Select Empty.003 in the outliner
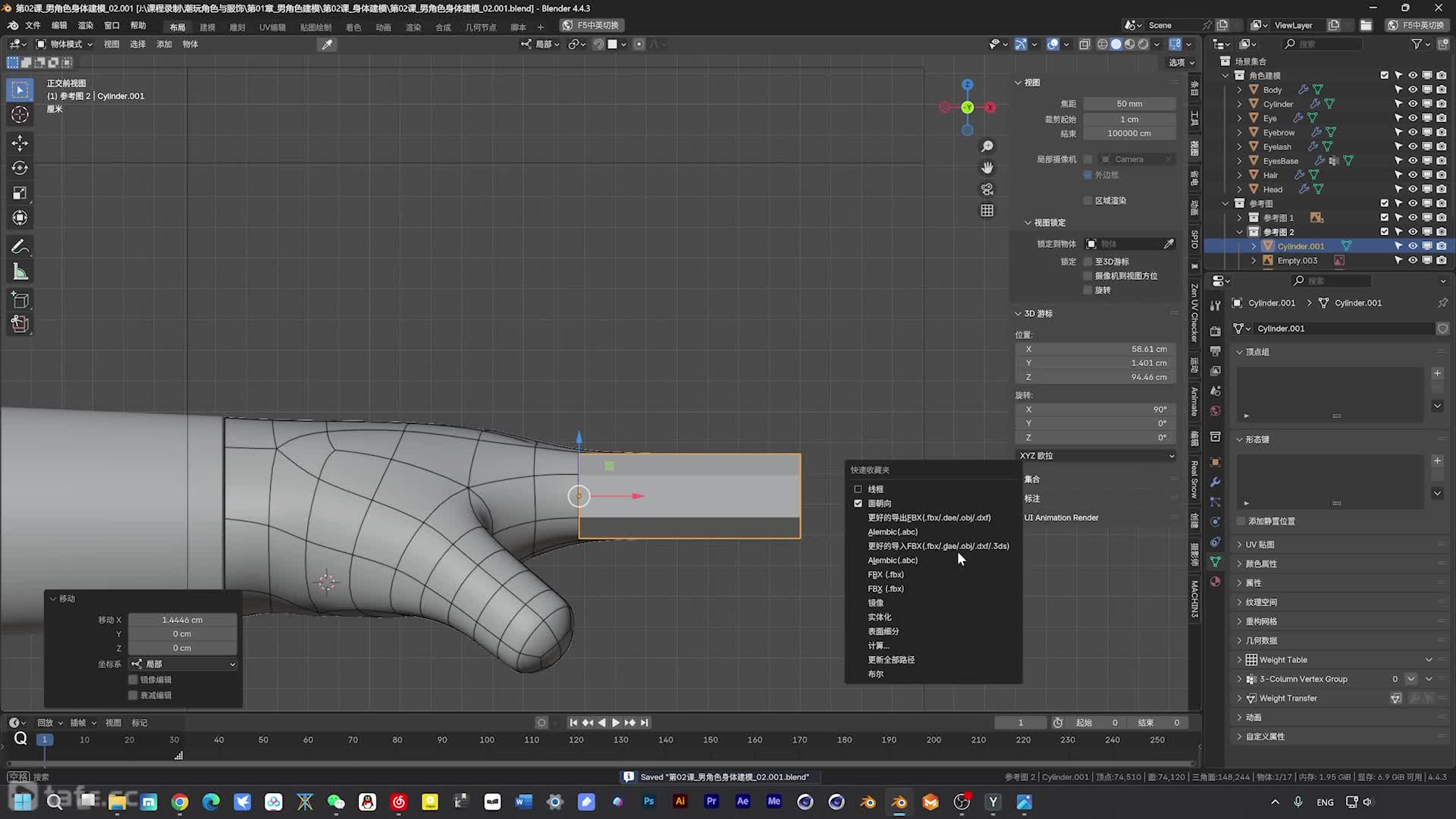The image size is (1456, 819). (x=1297, y=261)
